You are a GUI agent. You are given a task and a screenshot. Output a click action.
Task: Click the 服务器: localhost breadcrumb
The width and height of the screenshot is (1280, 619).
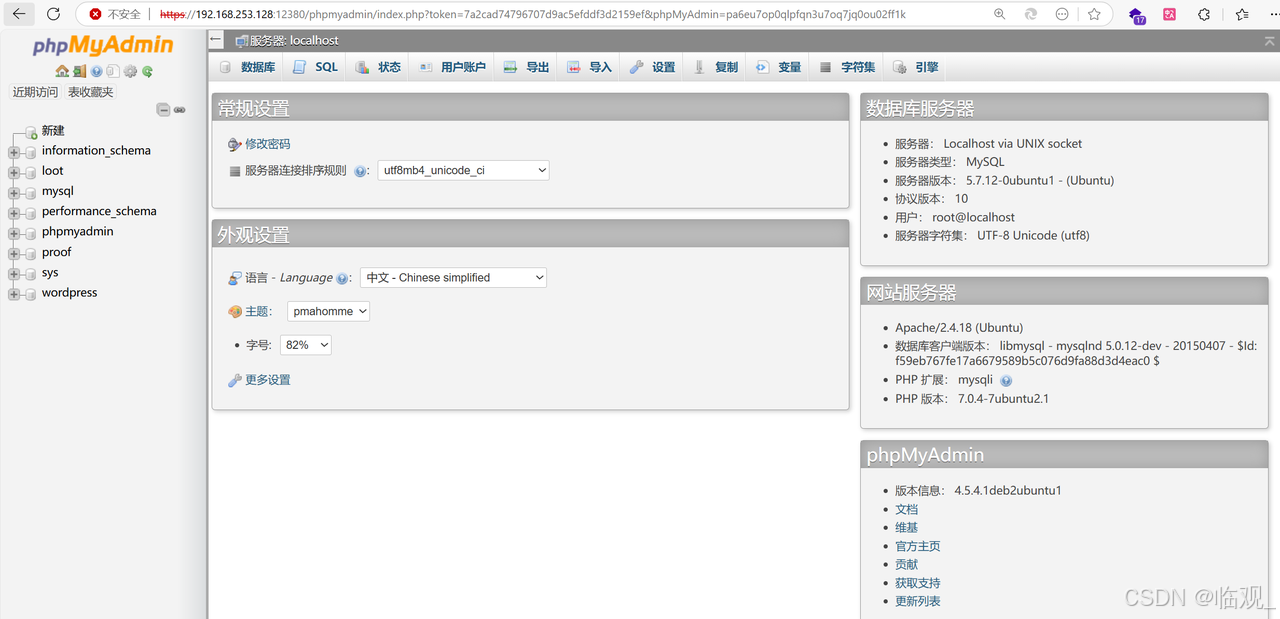point(294,40)
